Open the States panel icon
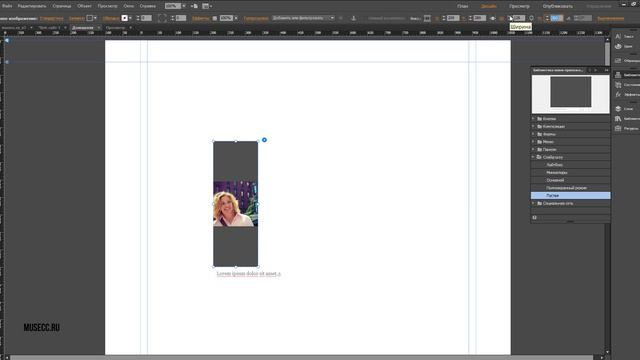This screenshot has height=360, width=640. (x=618, y=85)
